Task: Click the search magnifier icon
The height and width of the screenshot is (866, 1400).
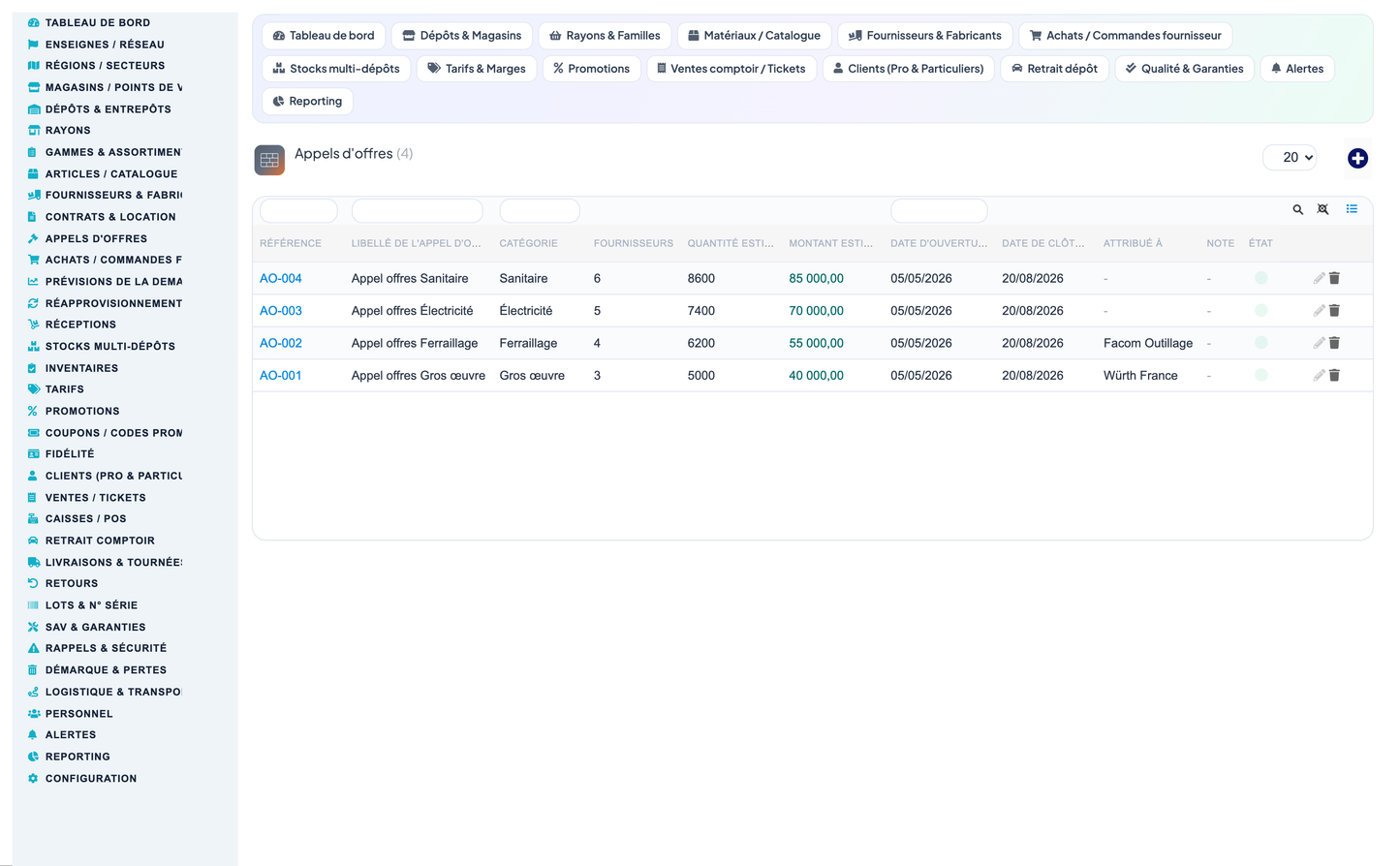Action: coord(1298,209)
